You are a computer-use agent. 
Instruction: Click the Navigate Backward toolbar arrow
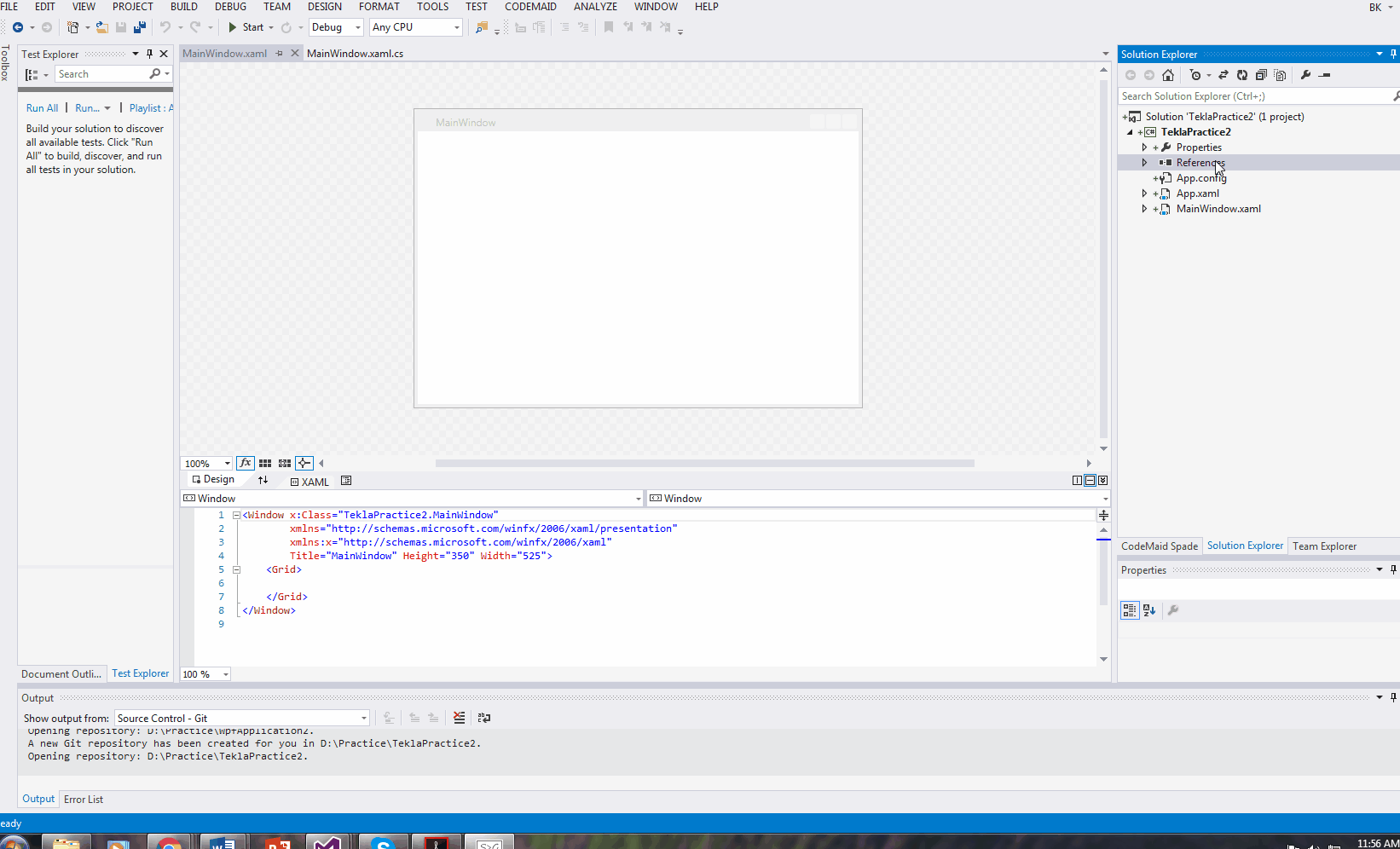(17, 27)
